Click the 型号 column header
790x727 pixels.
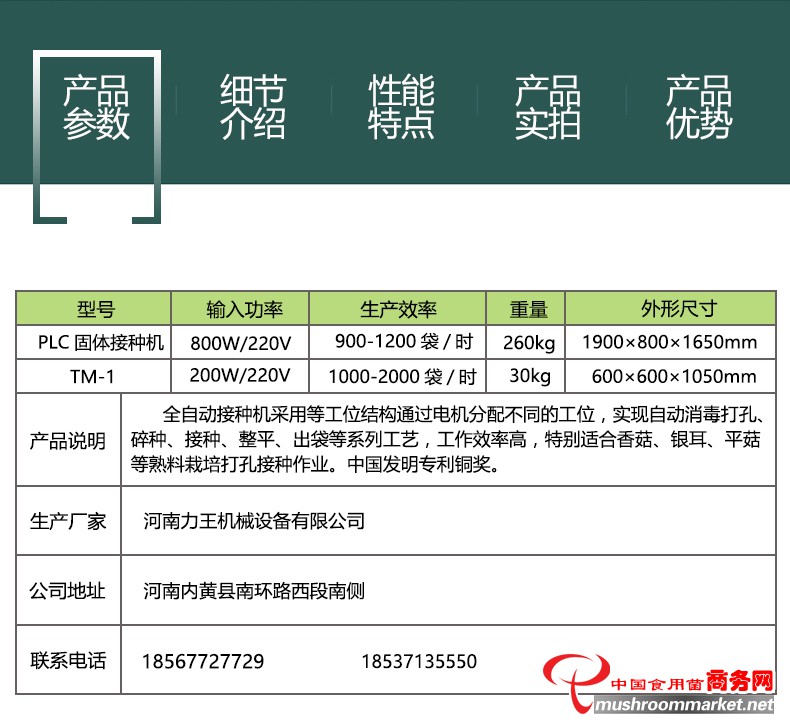point(94,308)
